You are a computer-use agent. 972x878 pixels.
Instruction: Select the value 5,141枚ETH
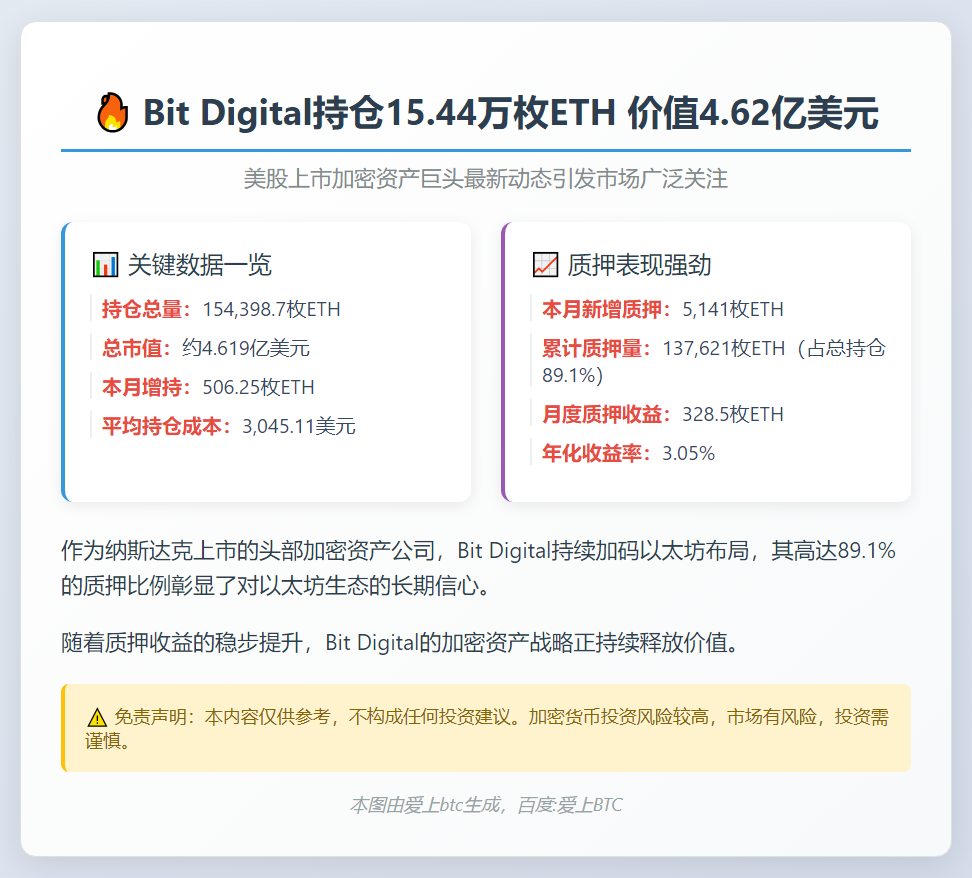pyautogui.click(x=733, y=309)
